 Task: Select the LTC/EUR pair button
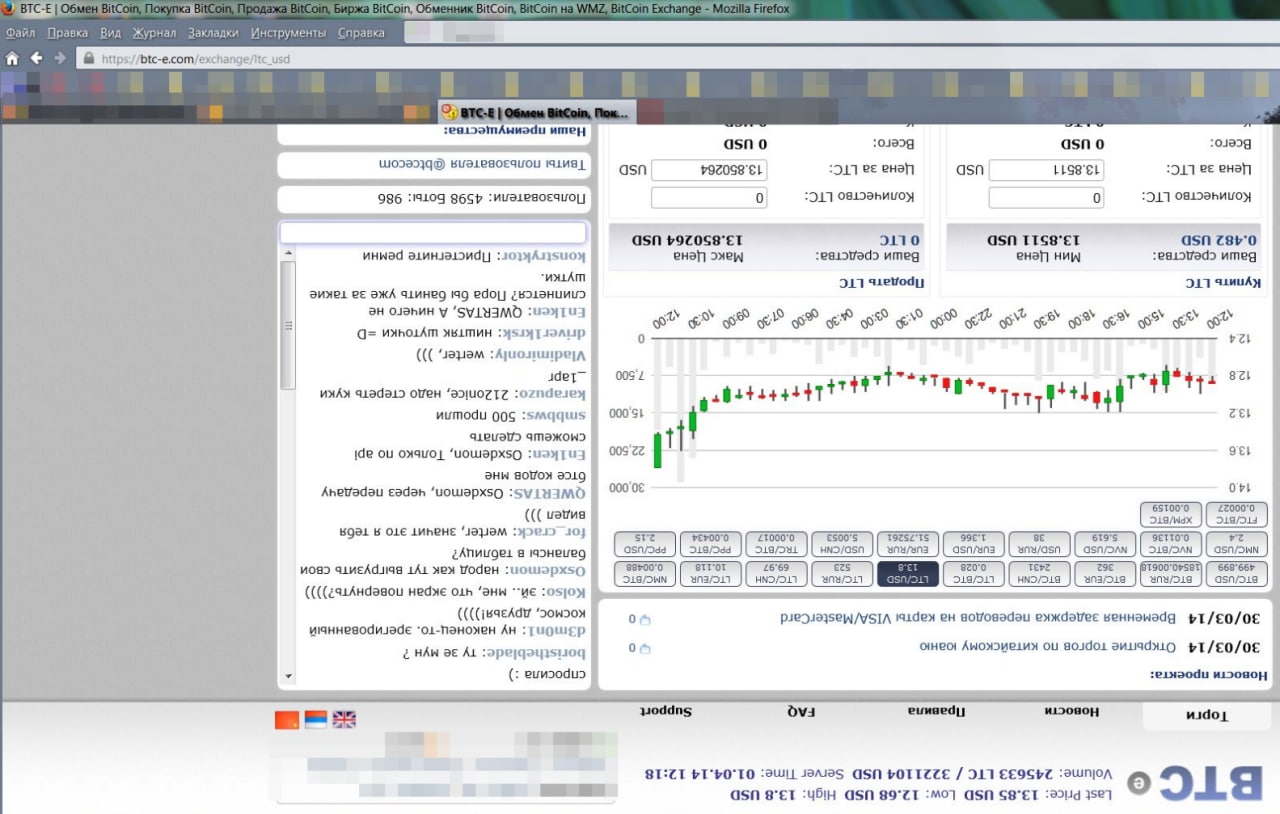tap(711, 573)
